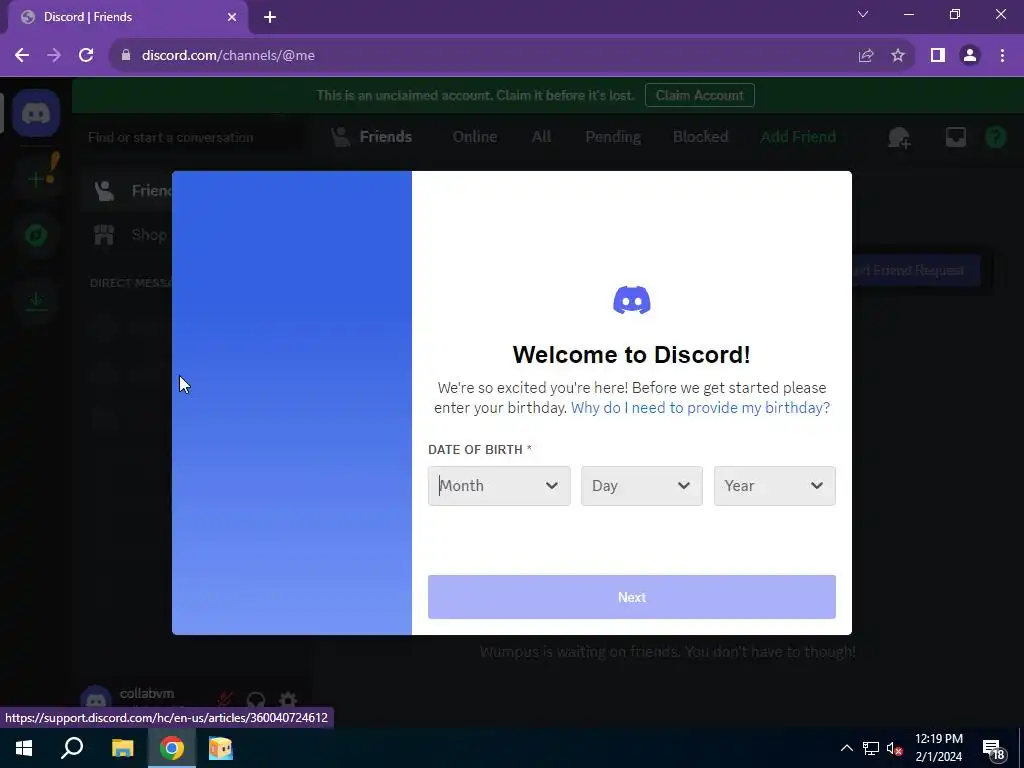Bookmark this tab with the star icon
The width and height of the screenshot is (1024, 768).
[x=898, y=56]
